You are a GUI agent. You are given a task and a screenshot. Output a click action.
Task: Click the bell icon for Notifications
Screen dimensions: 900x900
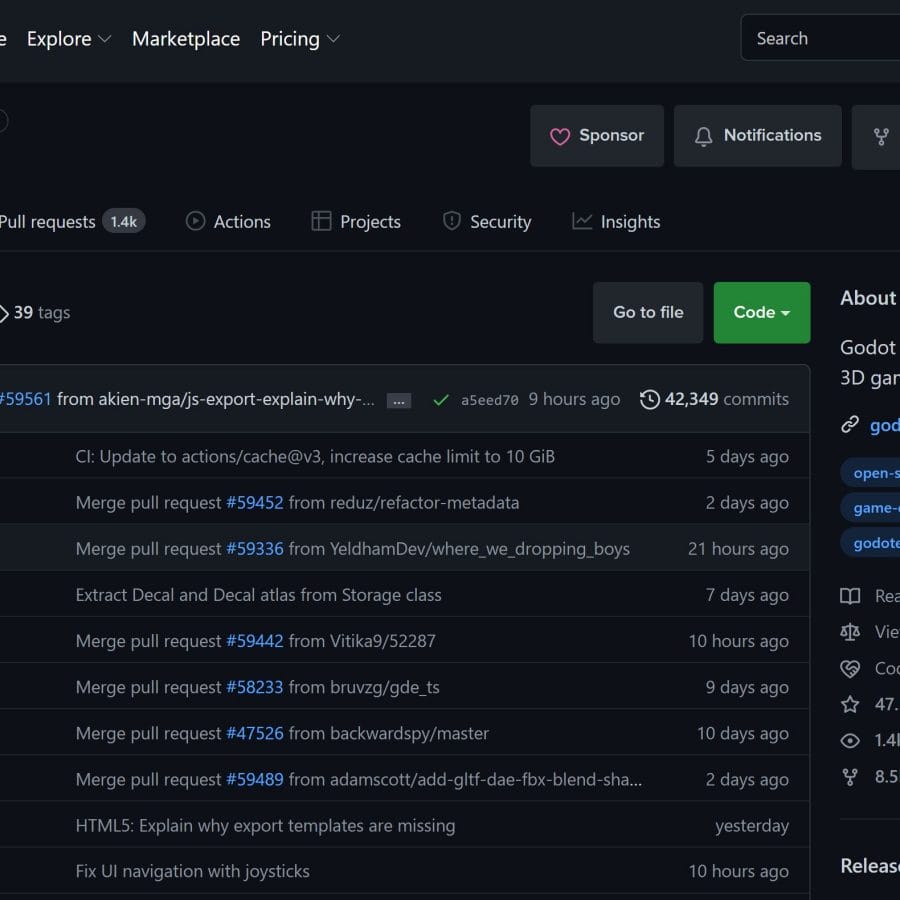pyautogui.click(x=704, y=136)
